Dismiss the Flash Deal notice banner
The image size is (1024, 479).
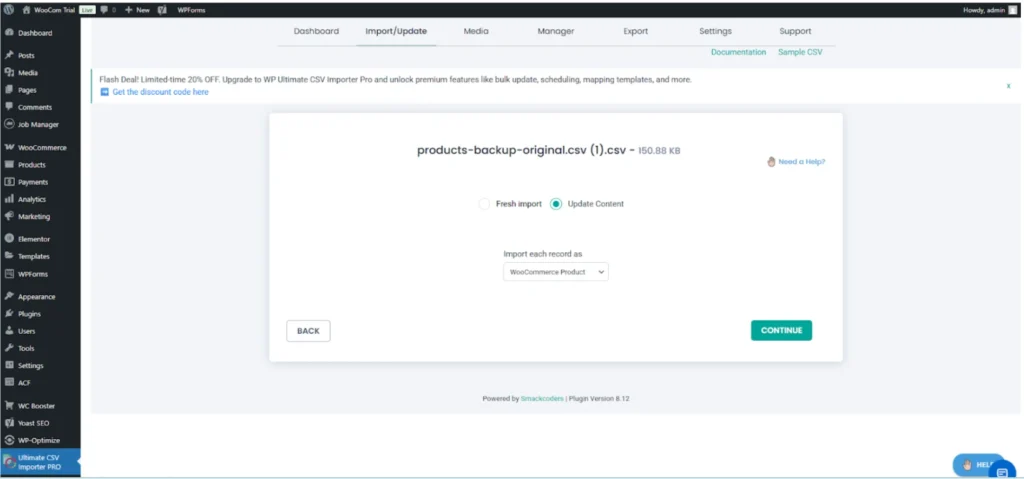1008,86
